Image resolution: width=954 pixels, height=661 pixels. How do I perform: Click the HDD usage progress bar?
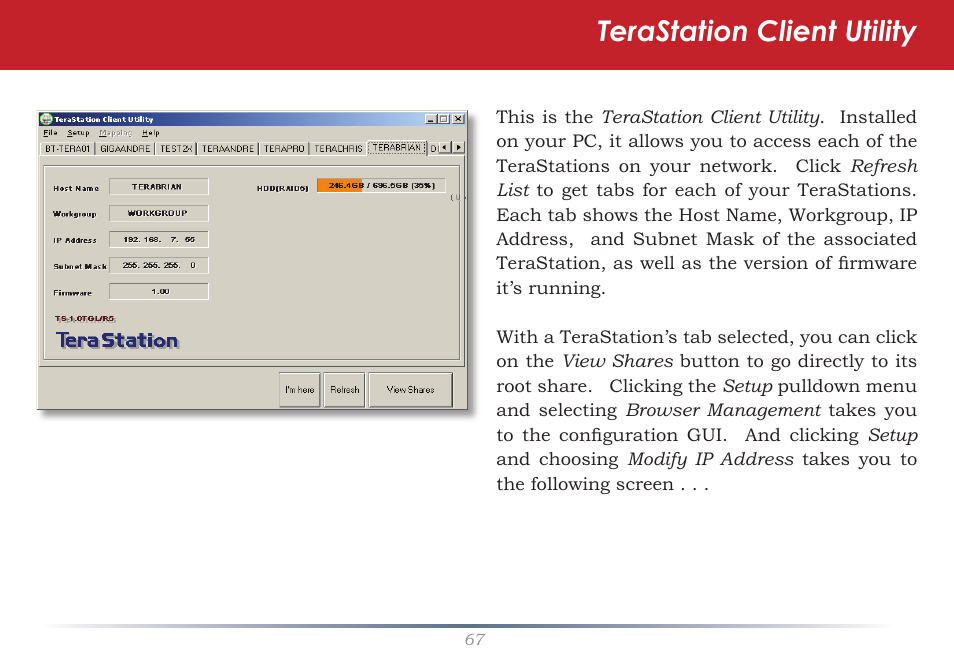pyautogui.click(x=381, y=186)
